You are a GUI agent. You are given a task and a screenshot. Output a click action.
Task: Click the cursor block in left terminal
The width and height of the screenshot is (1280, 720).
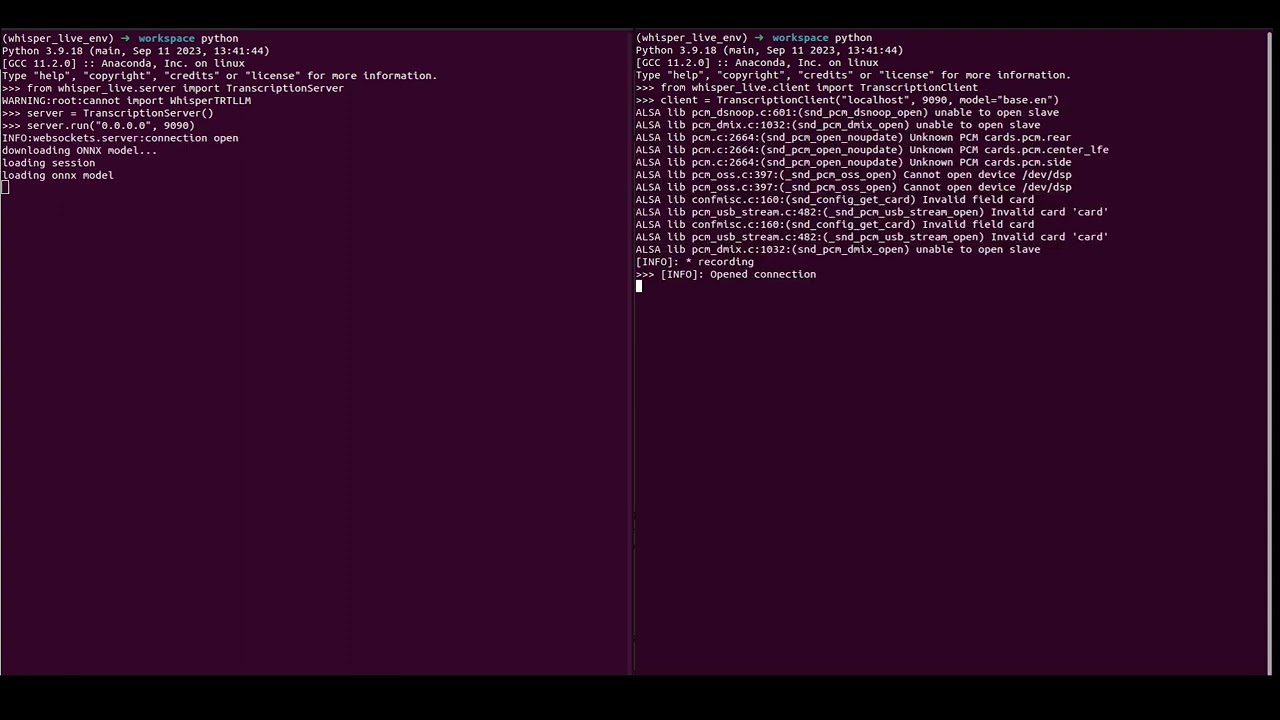click(x=5, y=187)
